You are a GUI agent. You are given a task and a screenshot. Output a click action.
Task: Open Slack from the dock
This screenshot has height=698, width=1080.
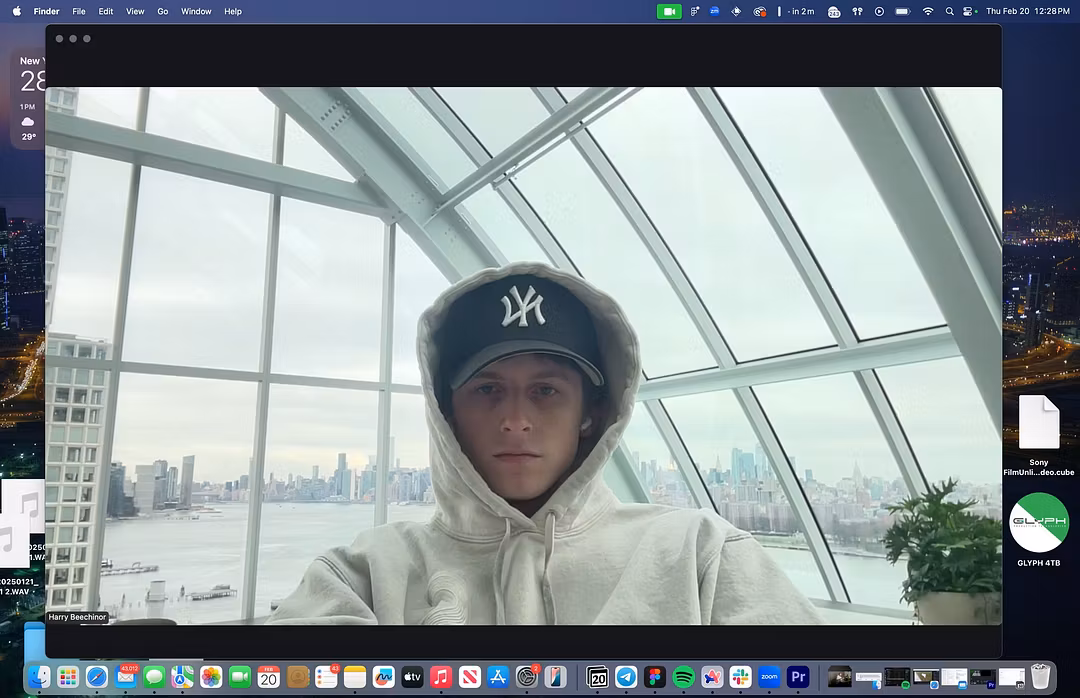point(741,677)
